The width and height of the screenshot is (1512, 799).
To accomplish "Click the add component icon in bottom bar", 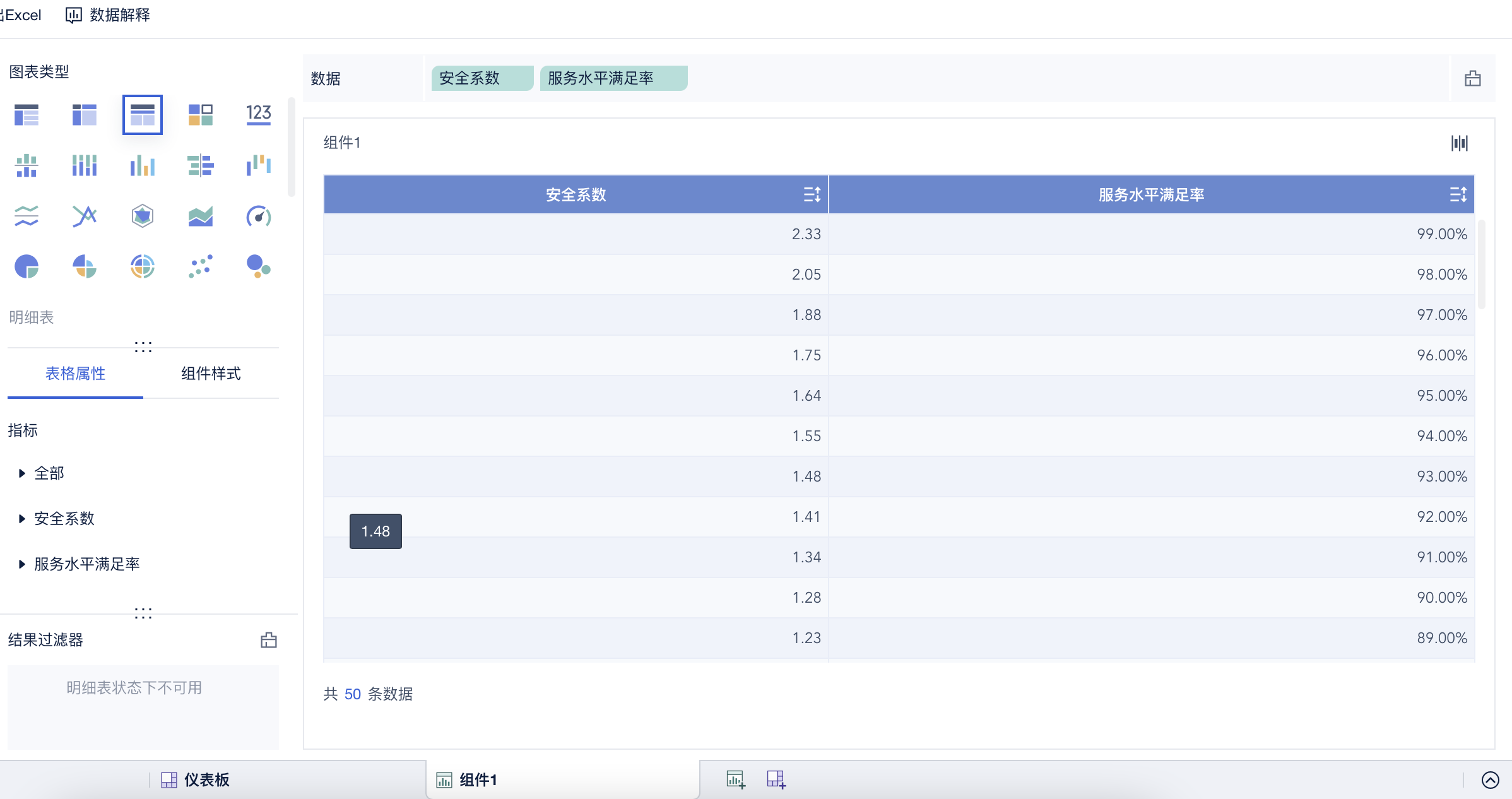I will pos(736,779).
